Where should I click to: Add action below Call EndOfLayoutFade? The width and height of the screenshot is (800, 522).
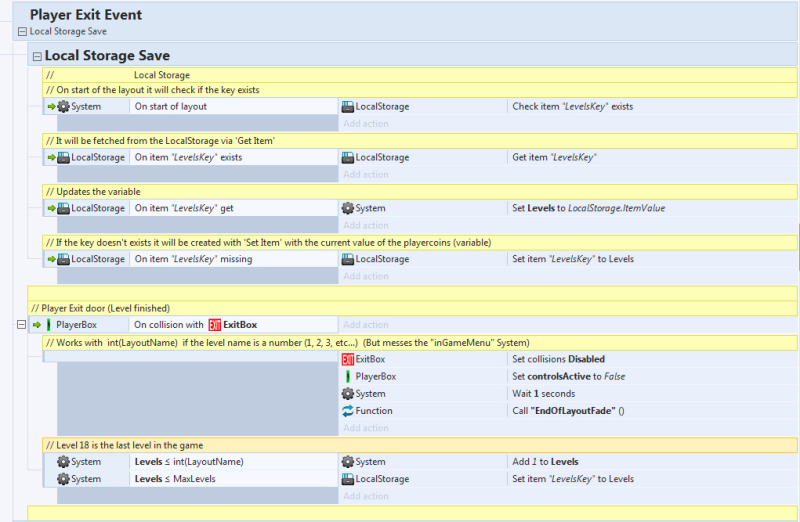366,428
